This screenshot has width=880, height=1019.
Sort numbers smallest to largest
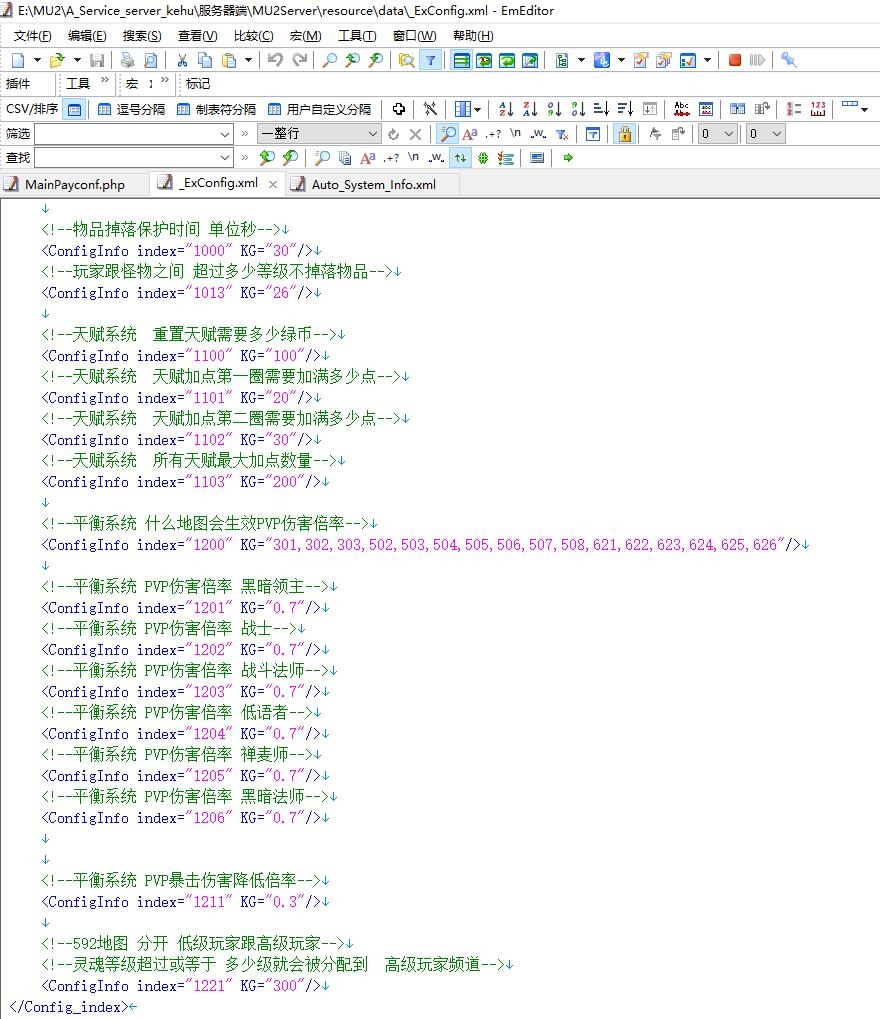point(554,109)
